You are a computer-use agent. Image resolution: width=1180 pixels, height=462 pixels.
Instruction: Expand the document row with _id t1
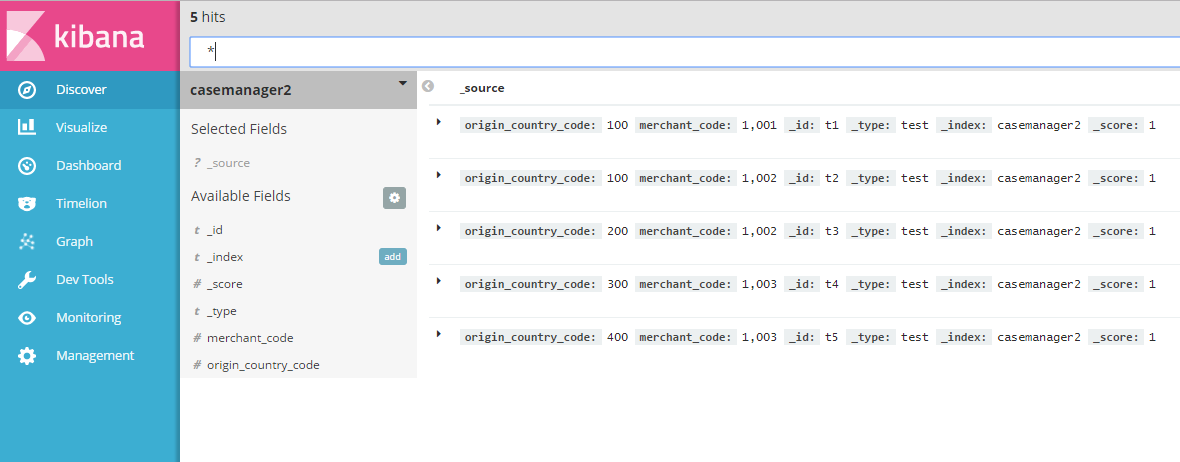coord(439,121)
